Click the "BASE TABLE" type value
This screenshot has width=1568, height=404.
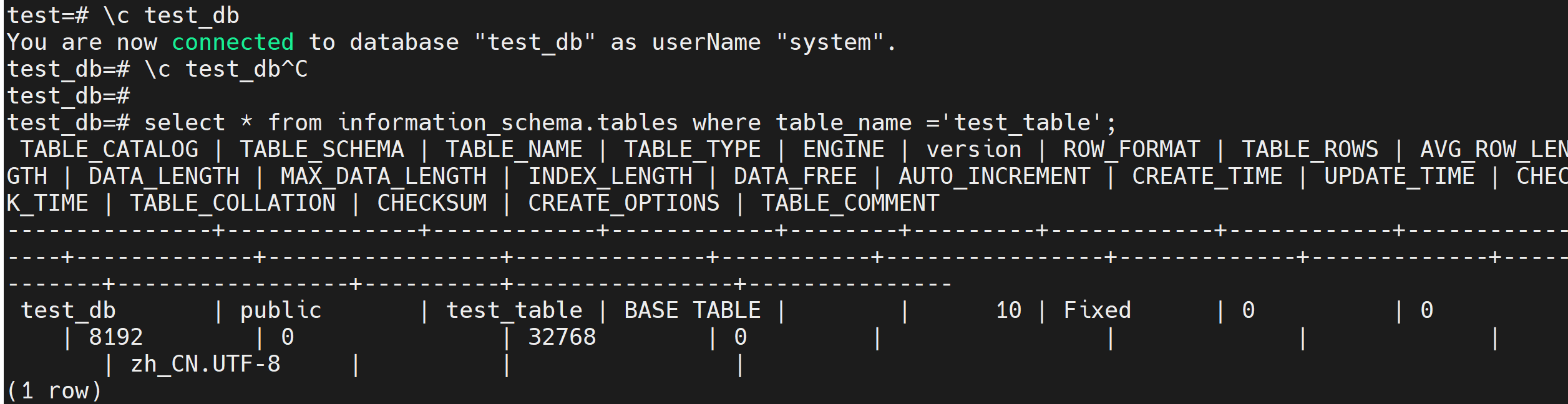click(x=693, y=310)
